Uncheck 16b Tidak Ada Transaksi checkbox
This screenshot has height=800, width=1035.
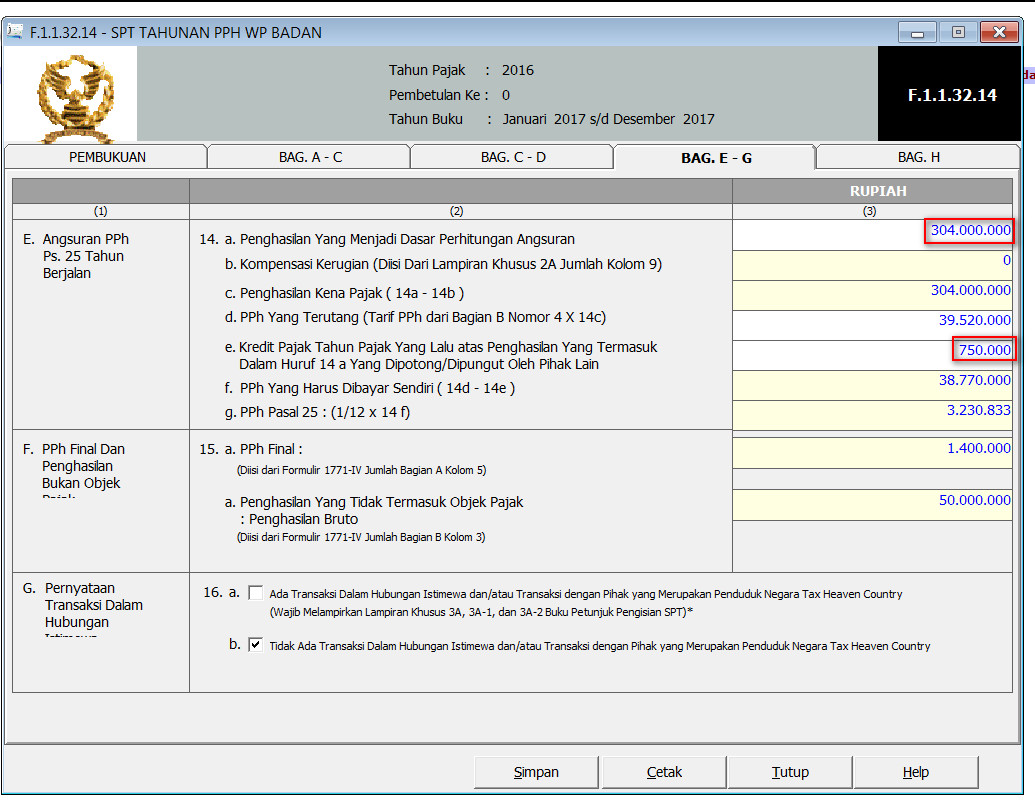coord(255,644)
